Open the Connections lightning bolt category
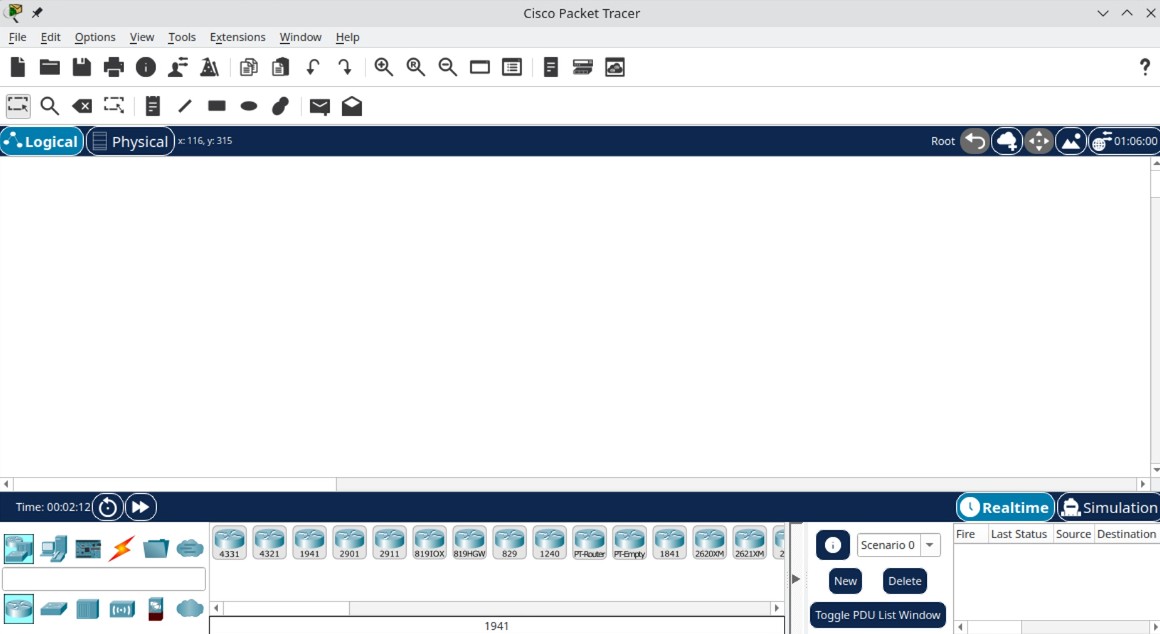This screenshot has height=634, width=1160. coord(122,548)
